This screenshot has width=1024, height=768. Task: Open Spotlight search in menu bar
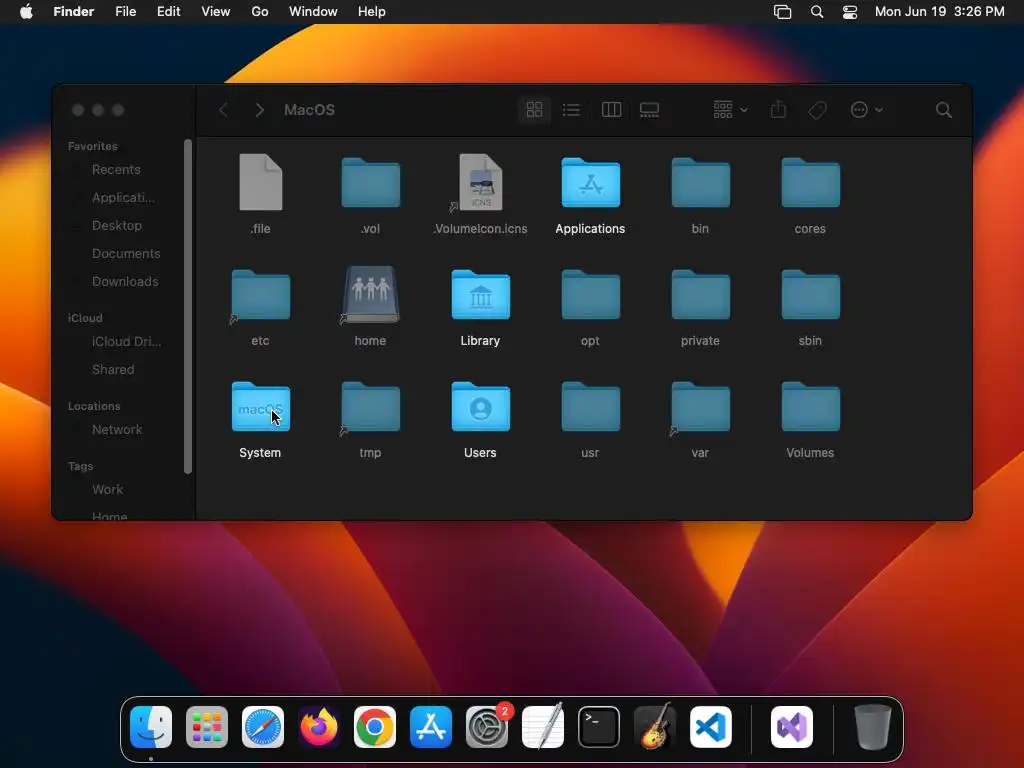tap(816, 12)
